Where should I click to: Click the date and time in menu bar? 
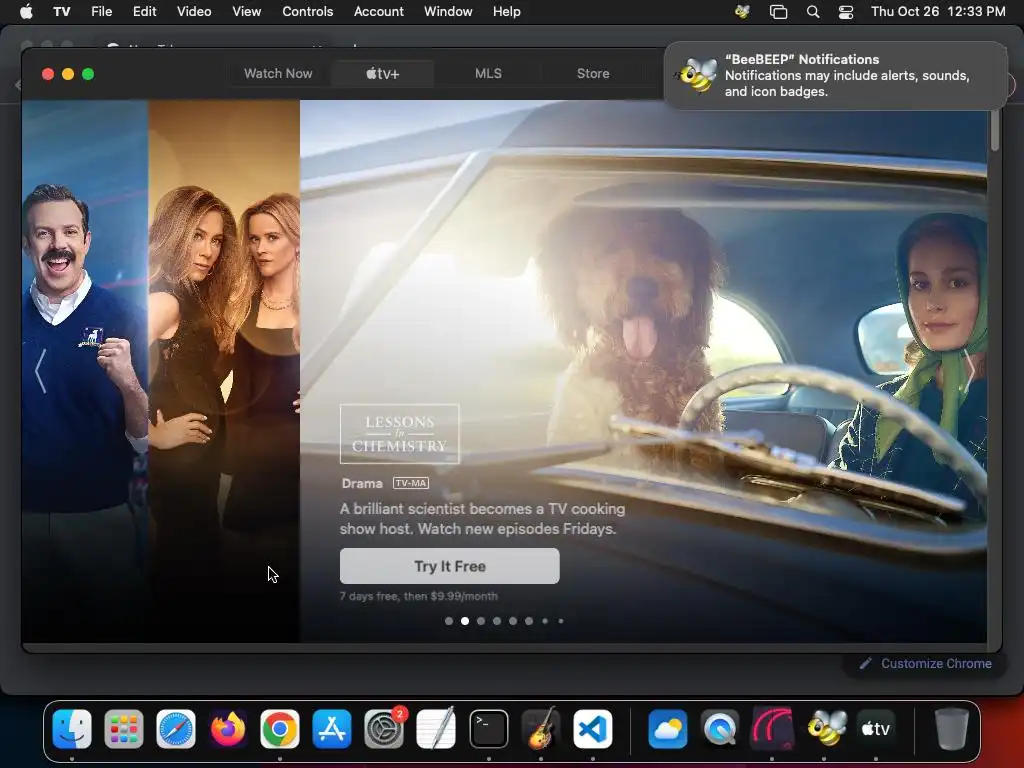click(x=938, y=11)
